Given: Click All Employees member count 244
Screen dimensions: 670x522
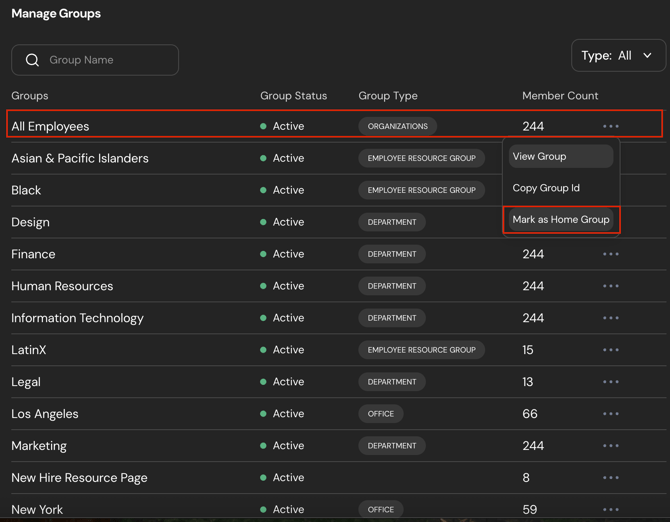Looking at the screenshot, I should (533, 126).
